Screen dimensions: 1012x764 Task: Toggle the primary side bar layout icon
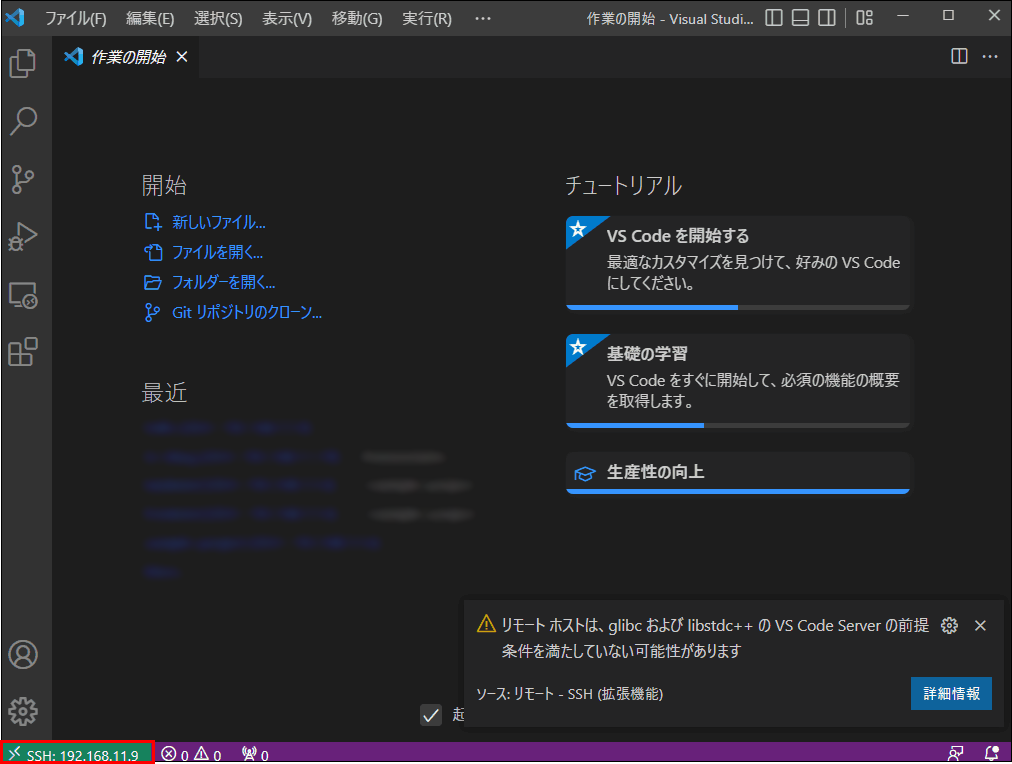click(774, 17)
